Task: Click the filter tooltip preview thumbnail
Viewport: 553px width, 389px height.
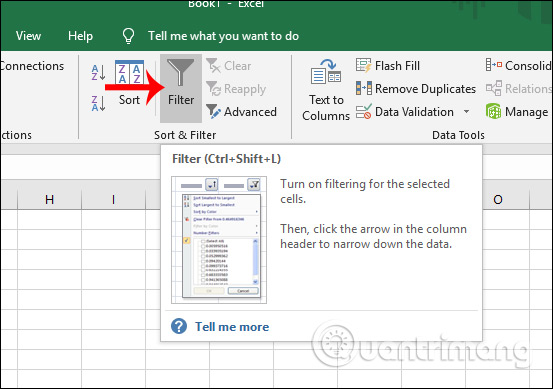Action: 219,240
